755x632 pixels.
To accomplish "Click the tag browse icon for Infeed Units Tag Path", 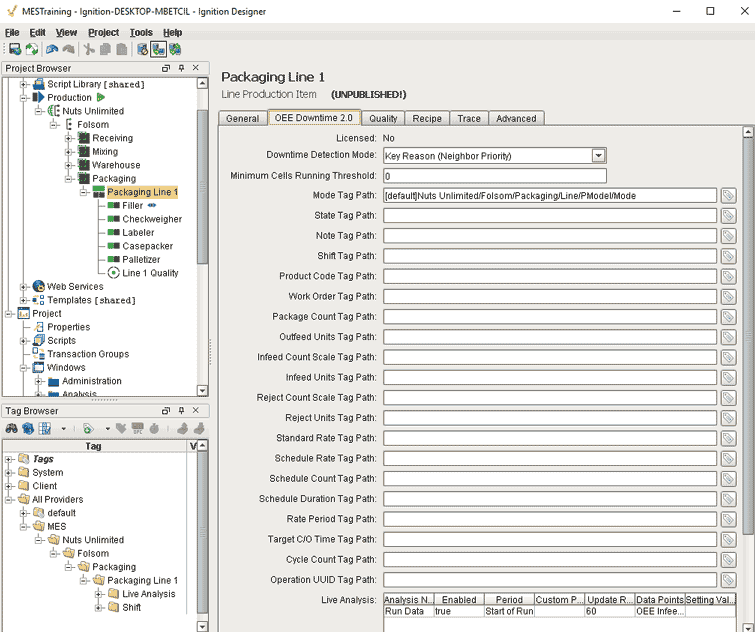I will point(728,377).
